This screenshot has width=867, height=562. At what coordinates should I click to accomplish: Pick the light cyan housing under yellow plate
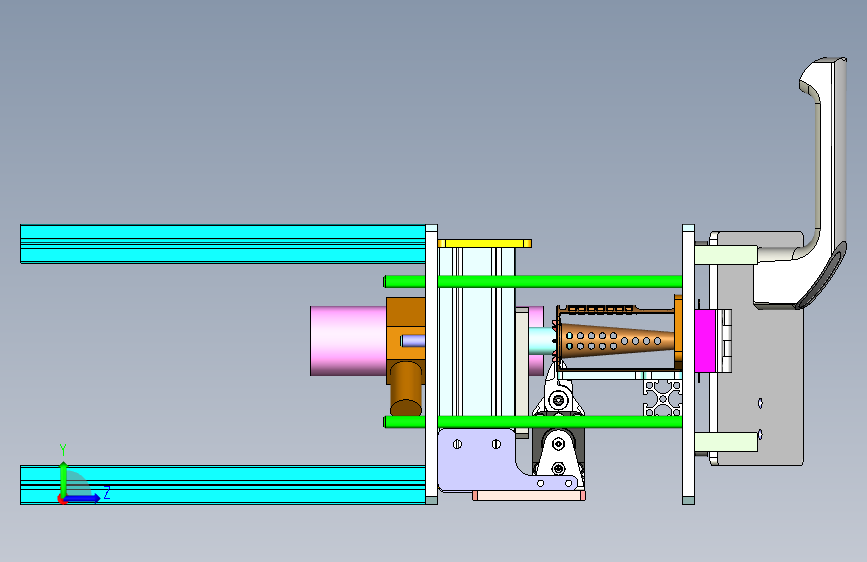point(477,332)
